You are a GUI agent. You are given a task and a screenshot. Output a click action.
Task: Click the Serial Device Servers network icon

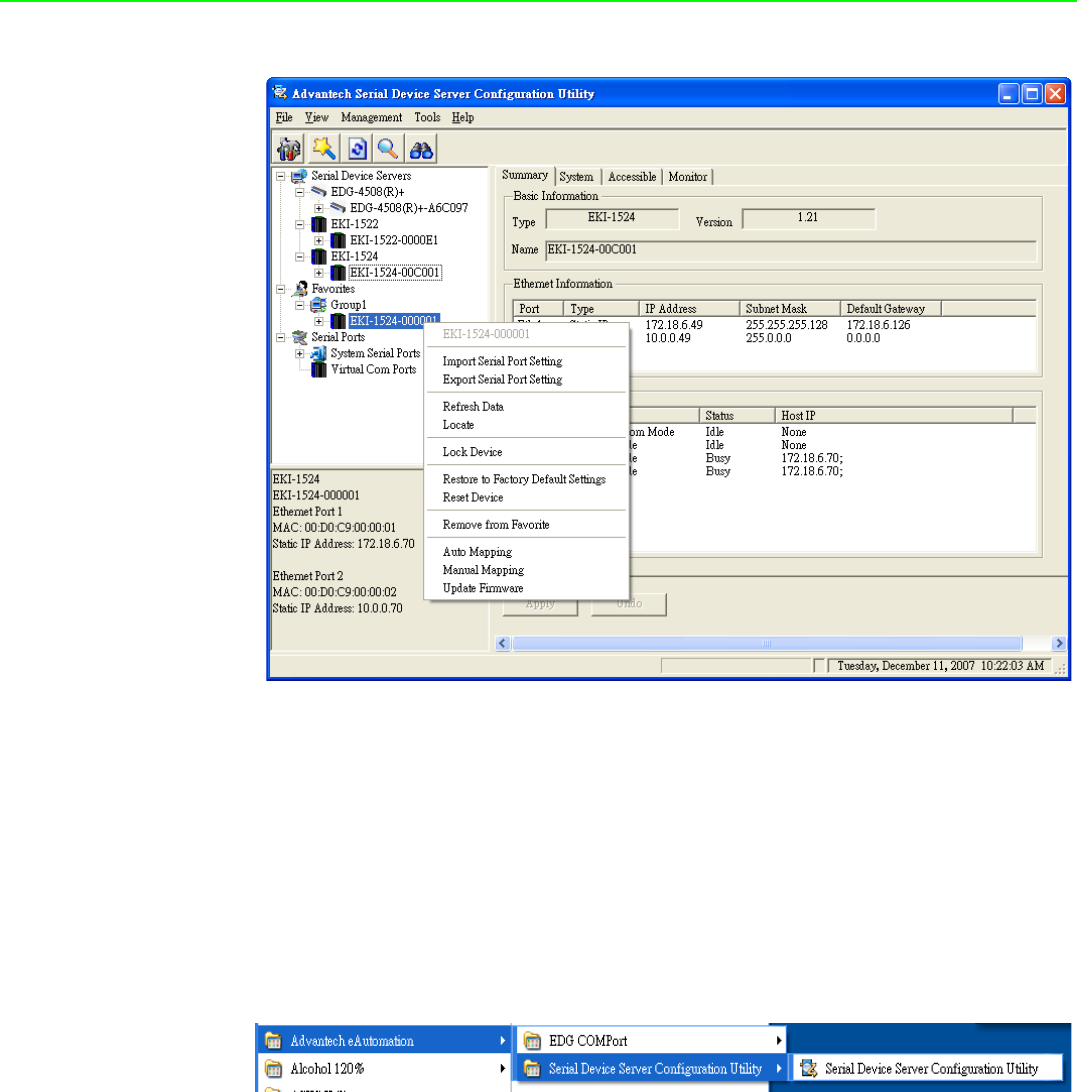[x=299, y=176]
